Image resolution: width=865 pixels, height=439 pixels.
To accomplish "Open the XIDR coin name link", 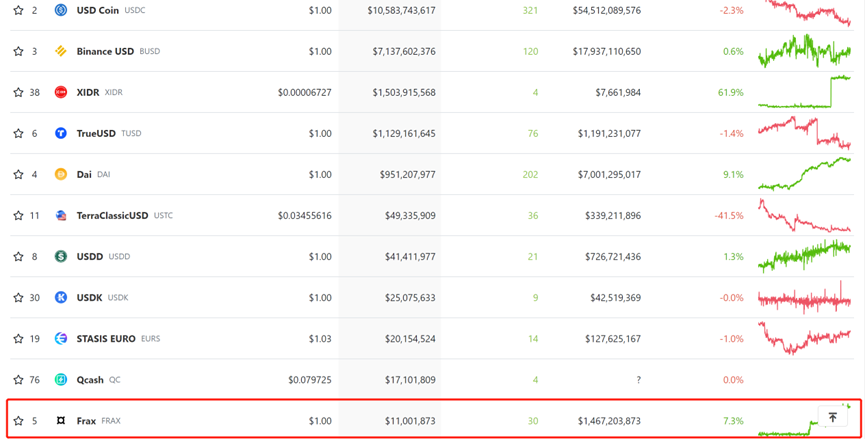I will [88, 92].
